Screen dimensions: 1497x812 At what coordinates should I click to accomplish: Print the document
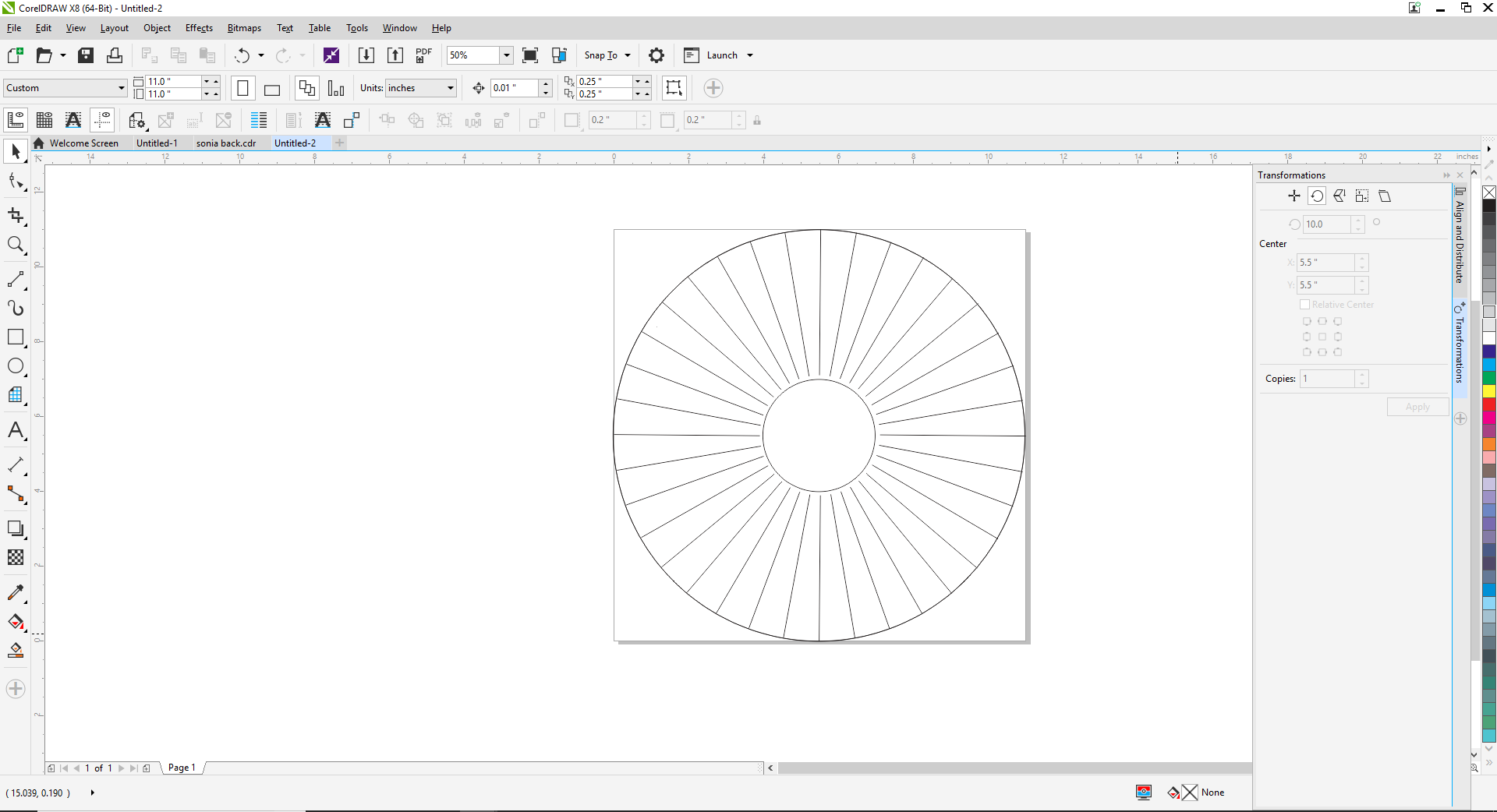pos(115,55)
